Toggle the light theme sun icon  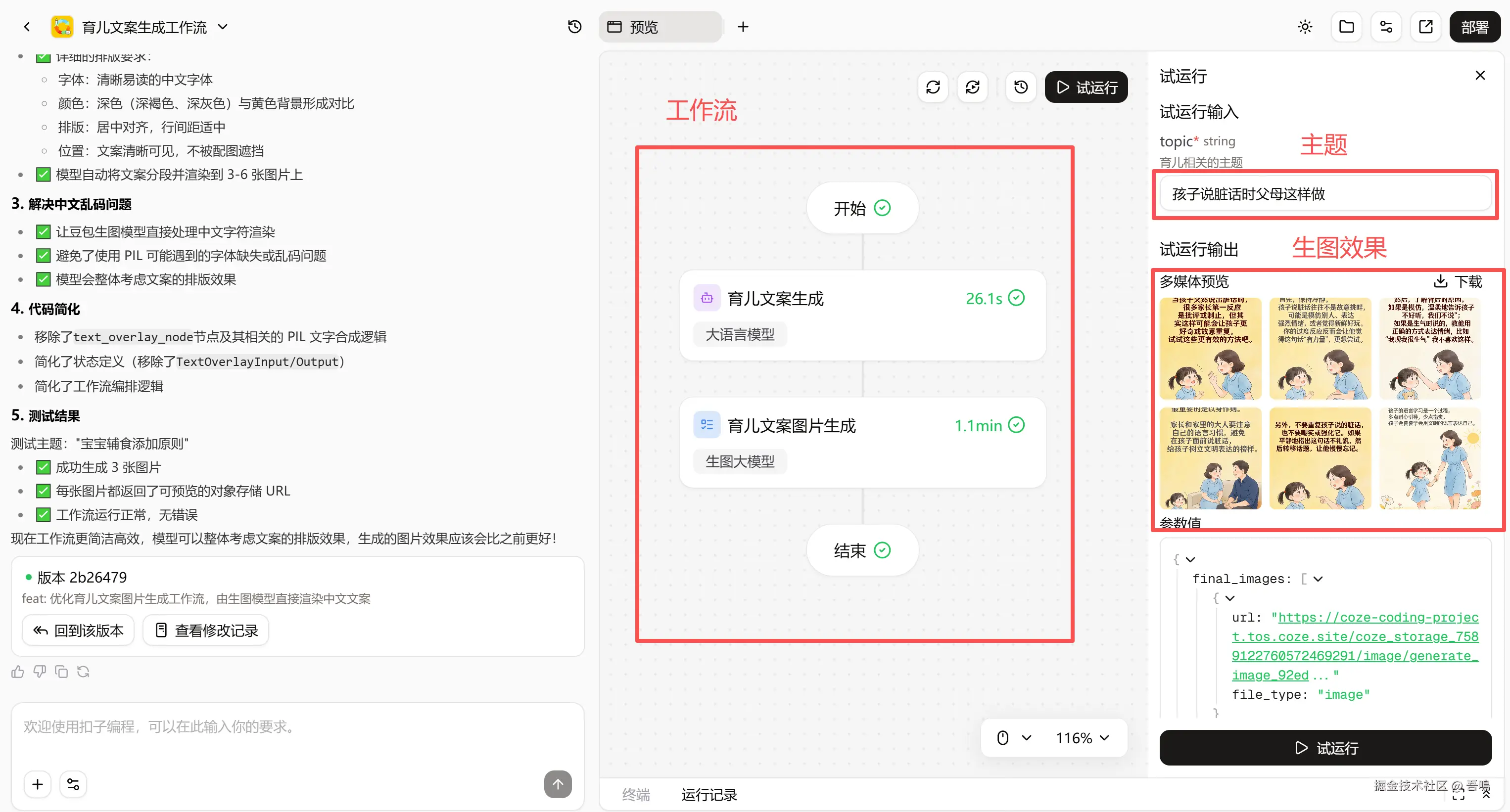click(1305, 26)
